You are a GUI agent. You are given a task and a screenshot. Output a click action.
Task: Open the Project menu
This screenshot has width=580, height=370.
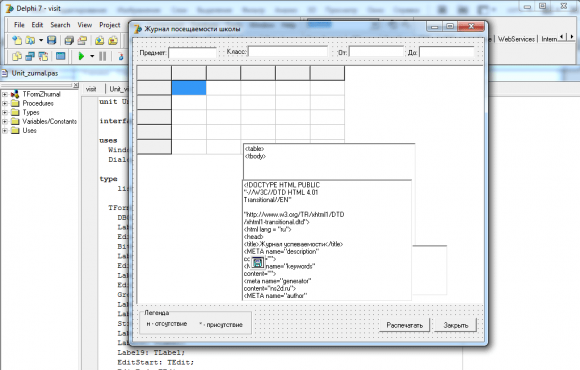point(109,25)
